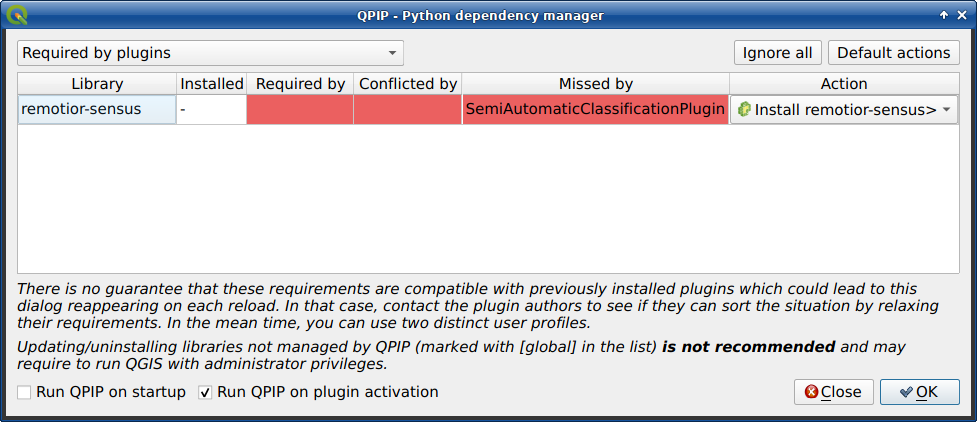Click the title bar up-arrow window button
Image resolution: width=977 pixels, height=422 pixels.
(x=944, y=16)
